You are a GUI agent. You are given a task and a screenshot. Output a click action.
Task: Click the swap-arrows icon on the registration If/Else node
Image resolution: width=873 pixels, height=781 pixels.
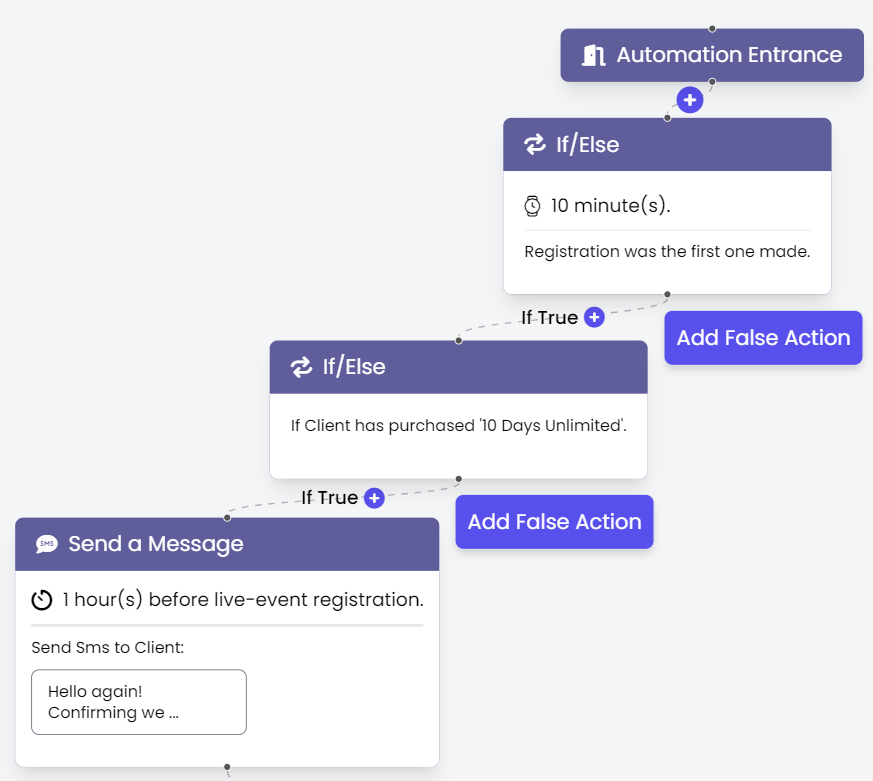click(x=535, y=145)
